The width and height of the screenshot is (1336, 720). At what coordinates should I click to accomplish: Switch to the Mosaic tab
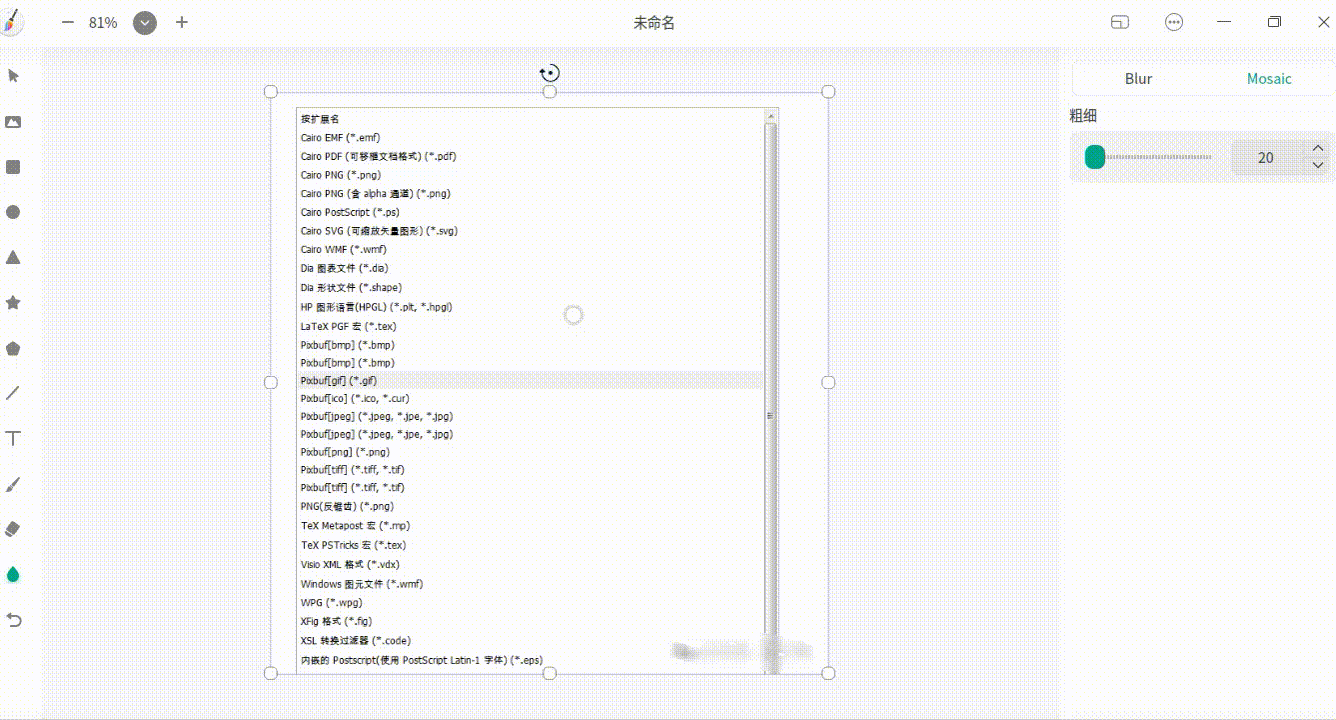click(1268, 78)
